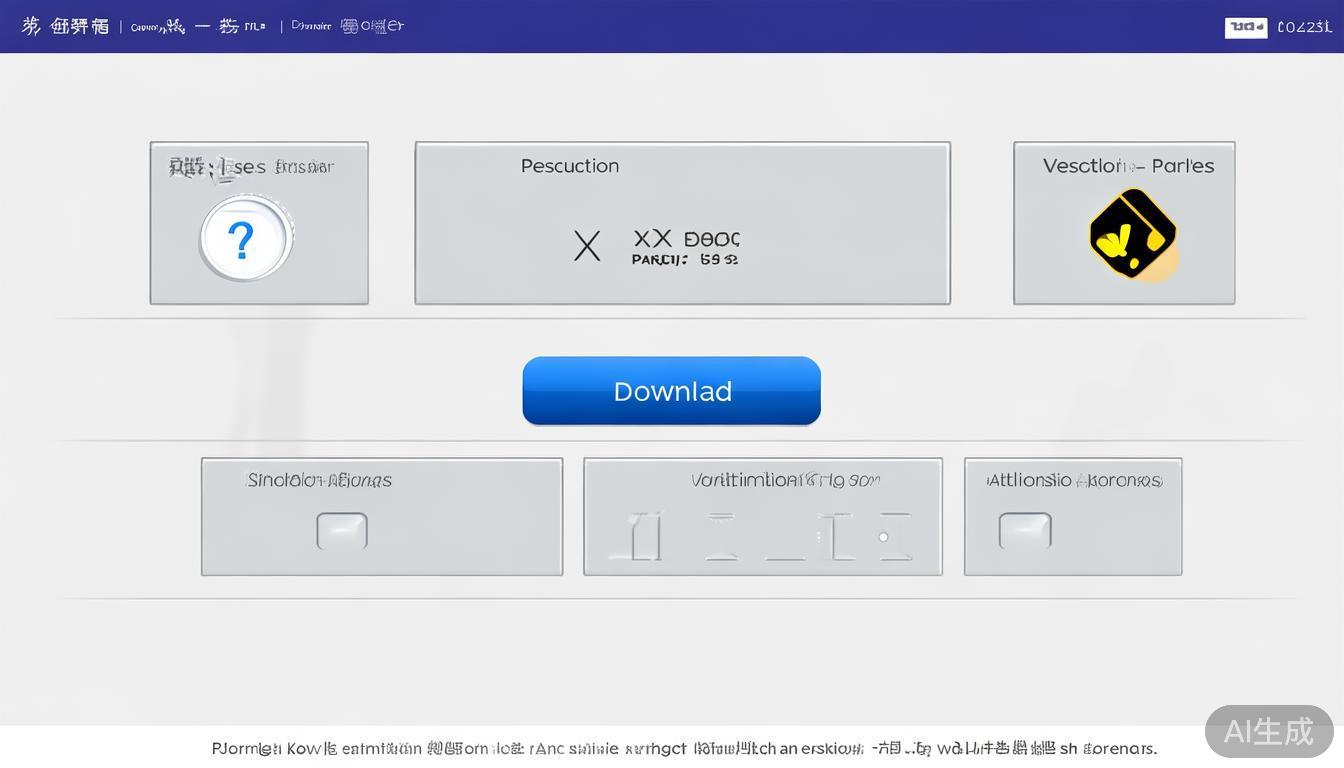This screenshot has width=1344, height=768.
Task: Open the second header menu item
Action: tap(198, 26)
